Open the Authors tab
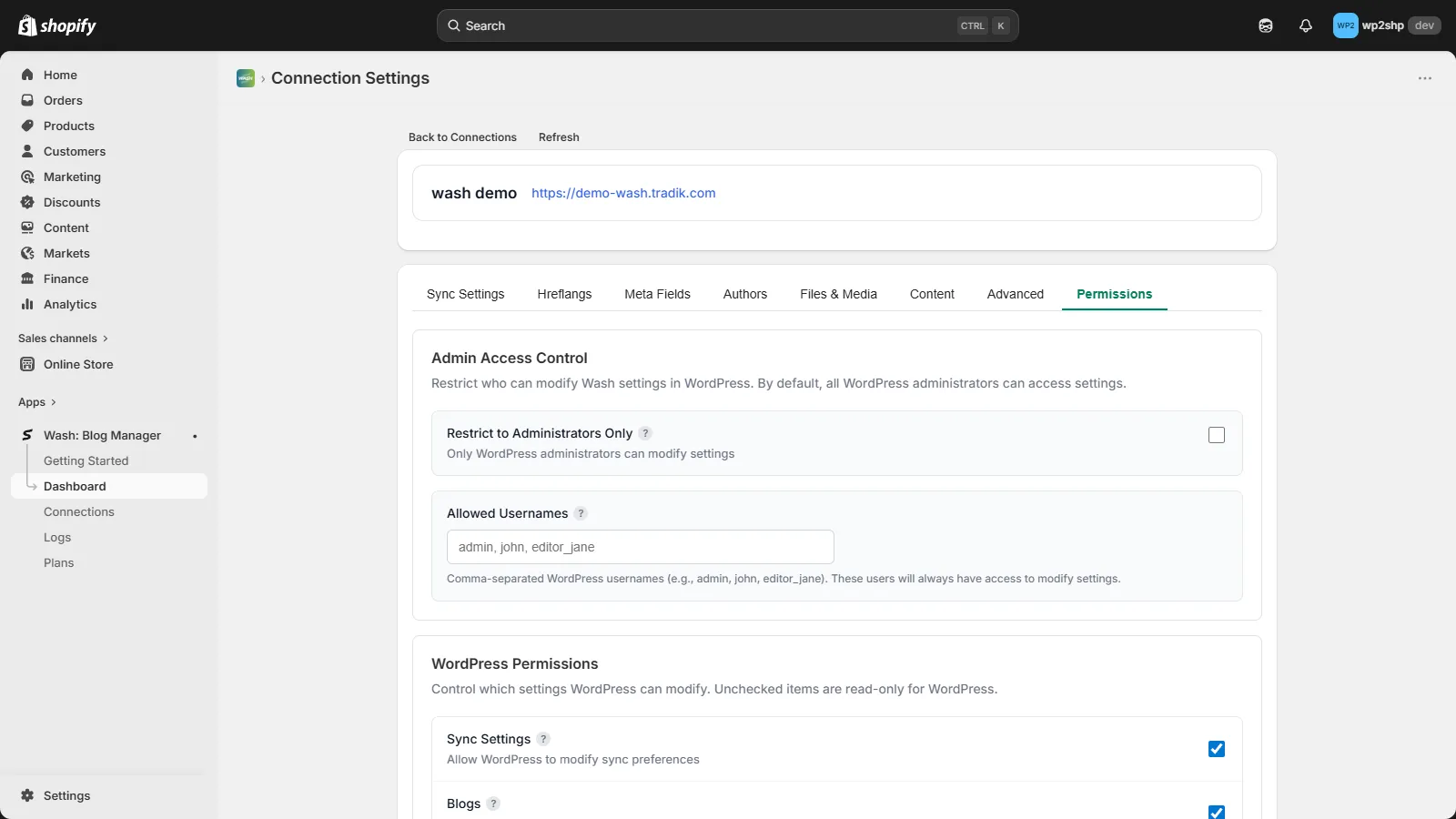 click(x=745, y=294)
